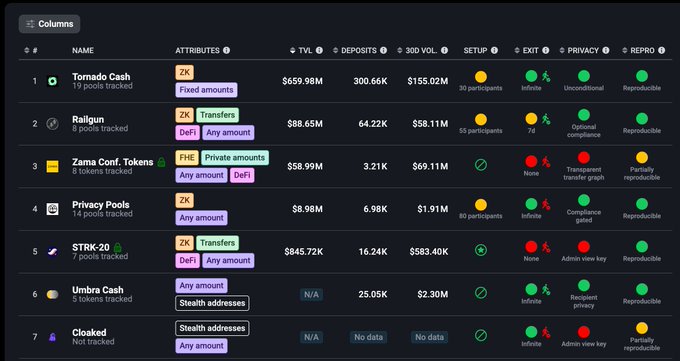Image resolution: width=680 pixels, height=361 pixels.
Task: Open the STRK-20 protocol name
Action: coord(91,247)
